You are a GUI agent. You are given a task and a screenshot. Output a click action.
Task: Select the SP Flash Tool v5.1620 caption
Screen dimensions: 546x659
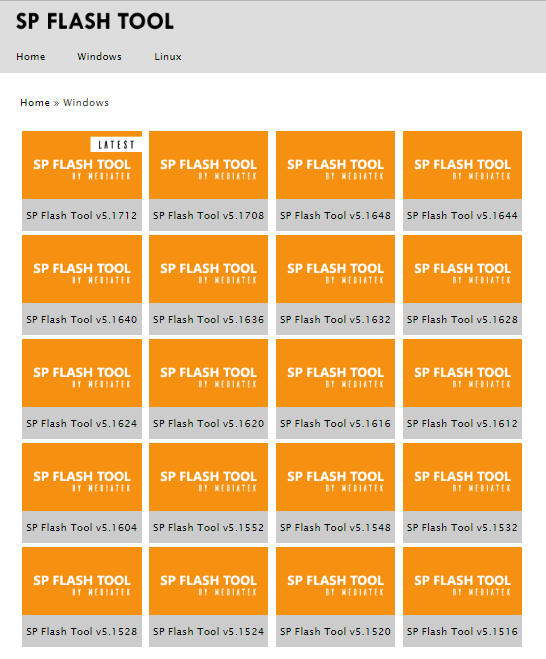coord(208,423)
